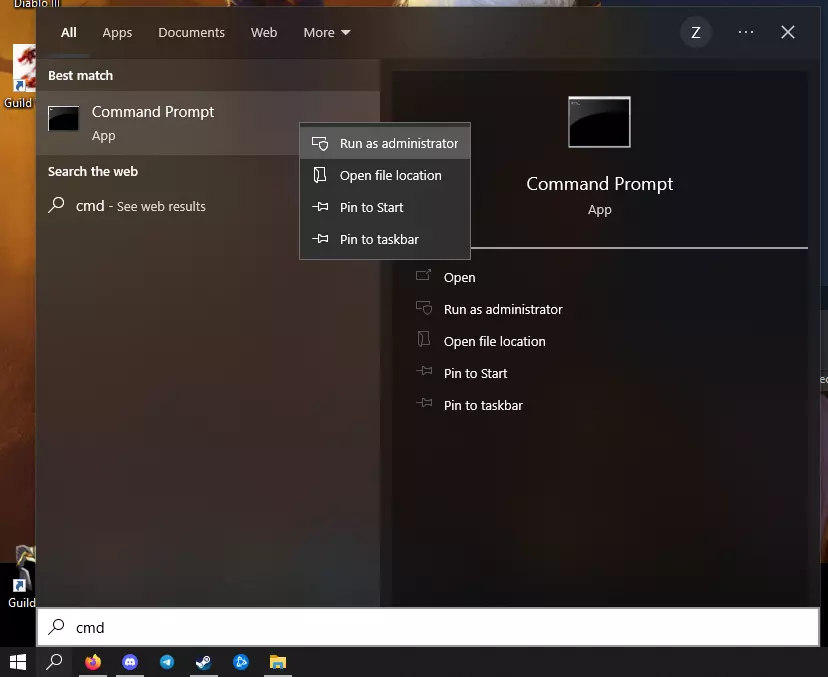Click the file location icon in details pane

point(424,339)
